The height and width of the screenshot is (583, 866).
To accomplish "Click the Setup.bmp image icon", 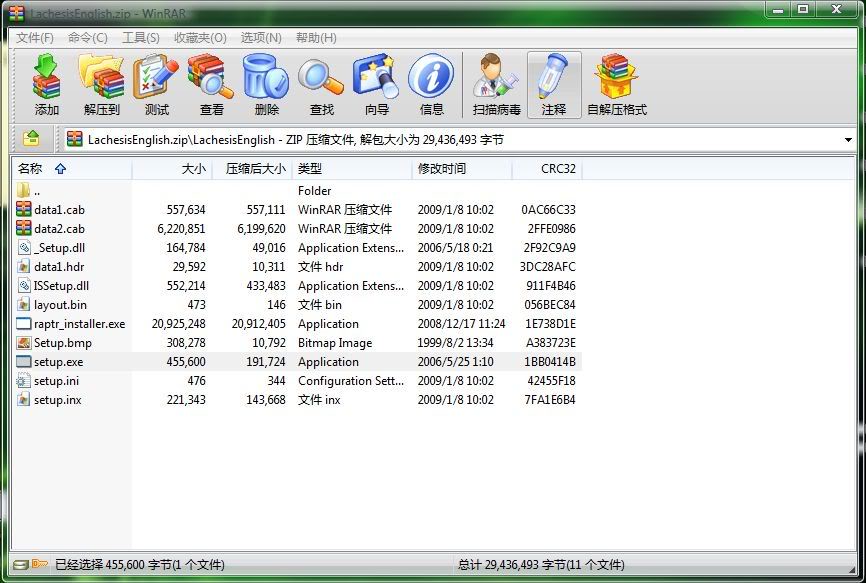I will pyautogui.click(x=24, y=342).
